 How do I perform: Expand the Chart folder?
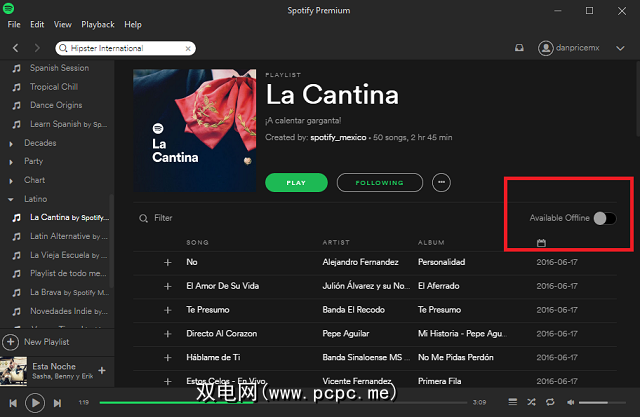pos(11,181)
